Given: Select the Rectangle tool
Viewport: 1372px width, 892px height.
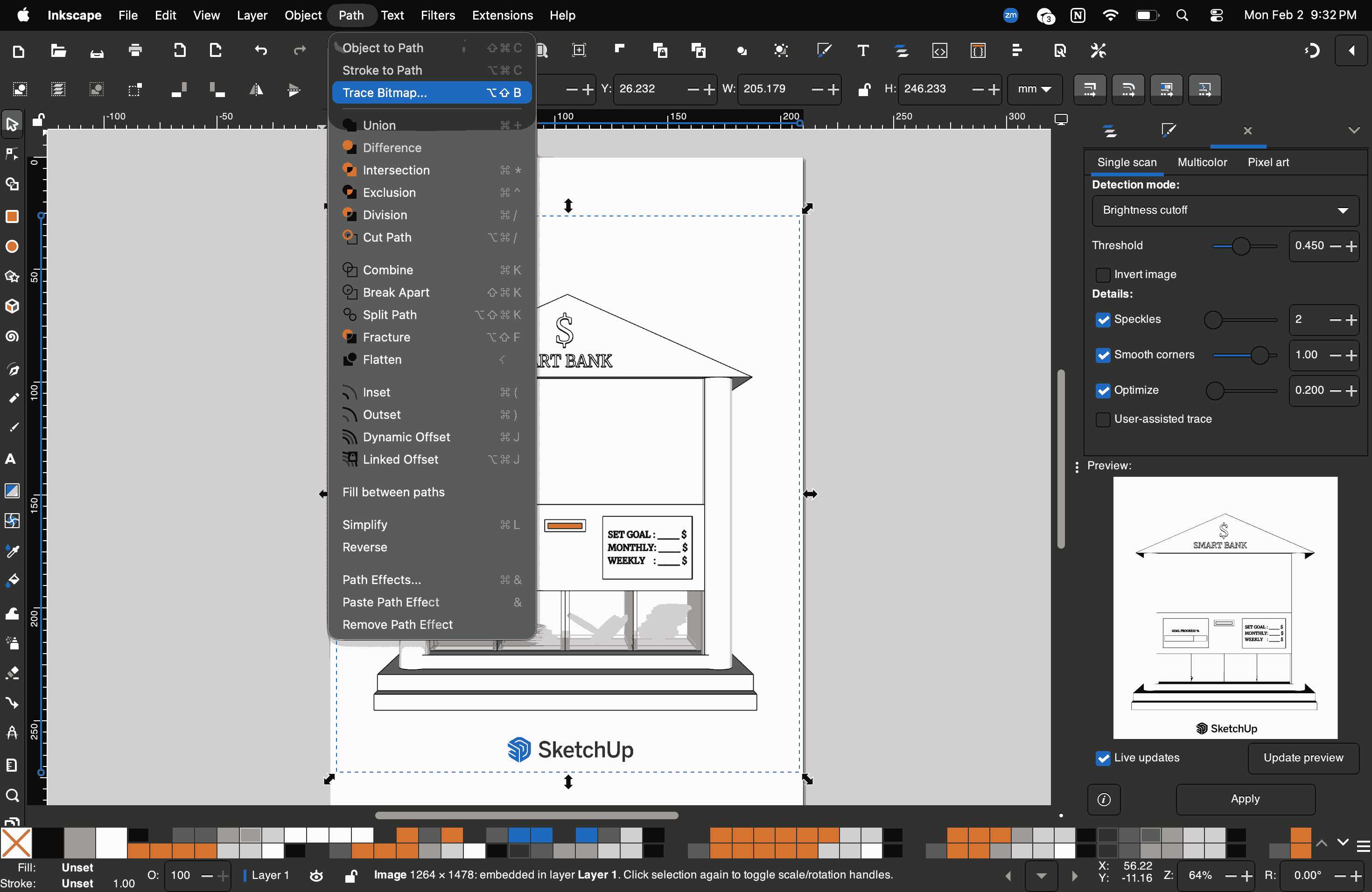Looking at the screenshot, I should coord(12,216).
